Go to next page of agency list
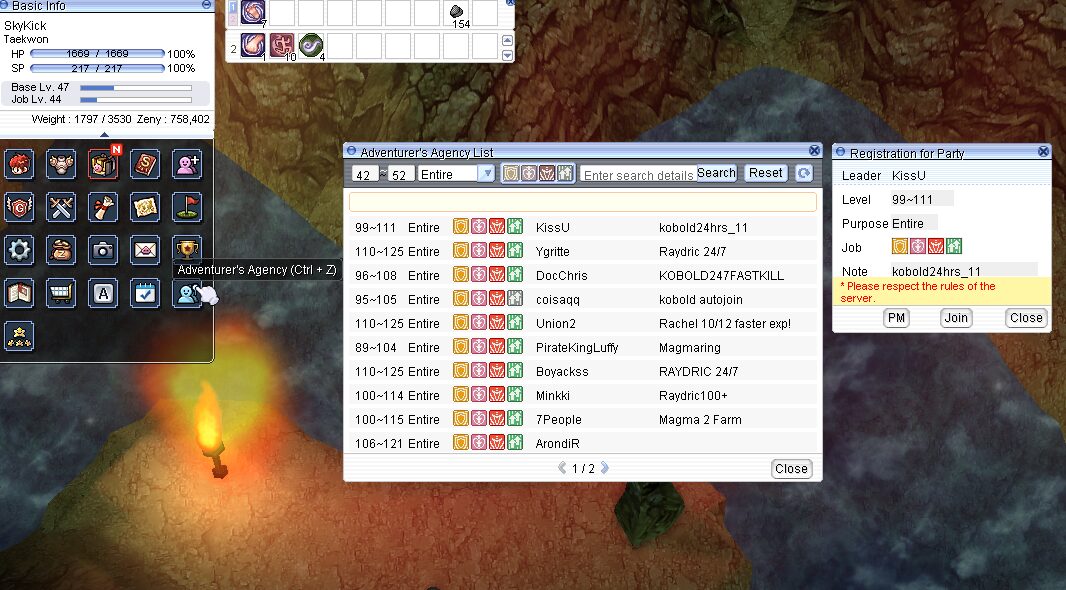The width and height of the screenshot is (1066, 590). tap(604, 468)
